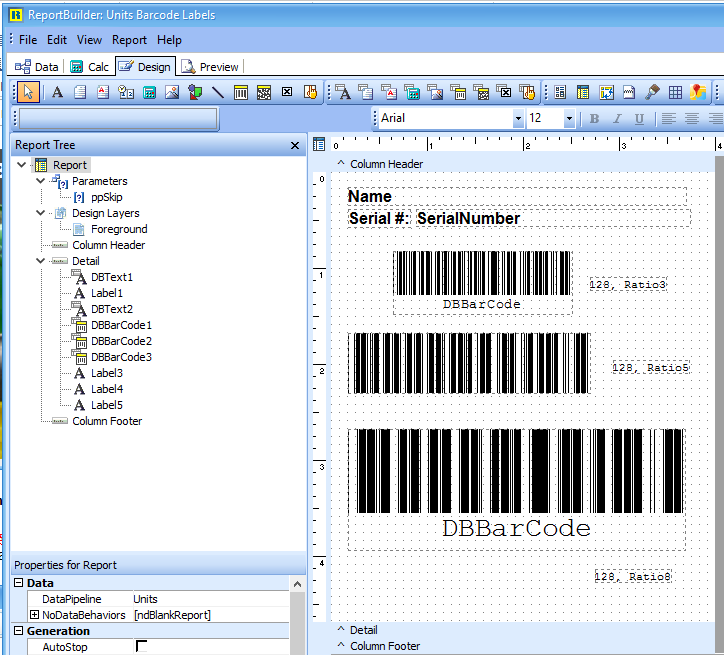Click the report select icon beside the ruler

click(x=319, y=144)
